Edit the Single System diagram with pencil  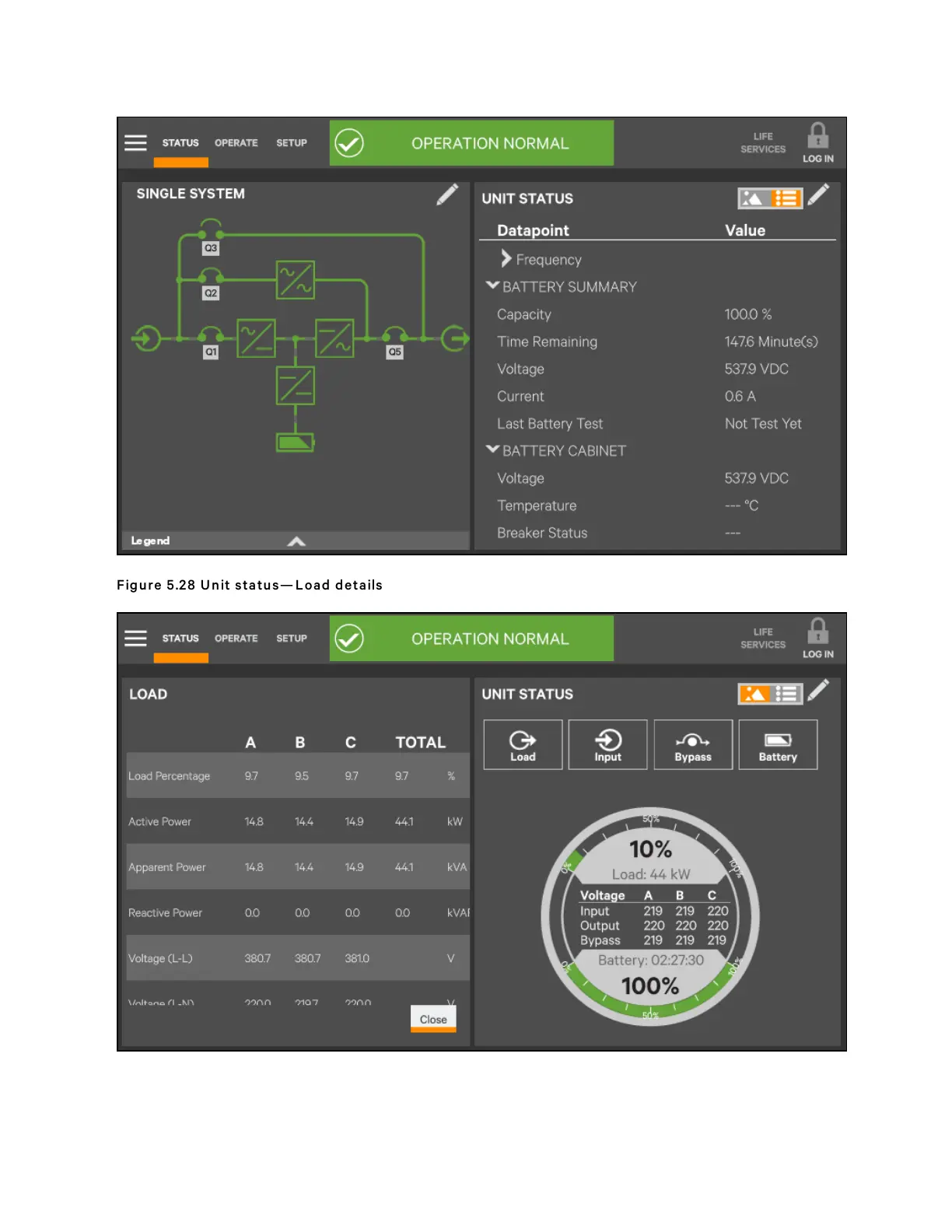point(447,194)
